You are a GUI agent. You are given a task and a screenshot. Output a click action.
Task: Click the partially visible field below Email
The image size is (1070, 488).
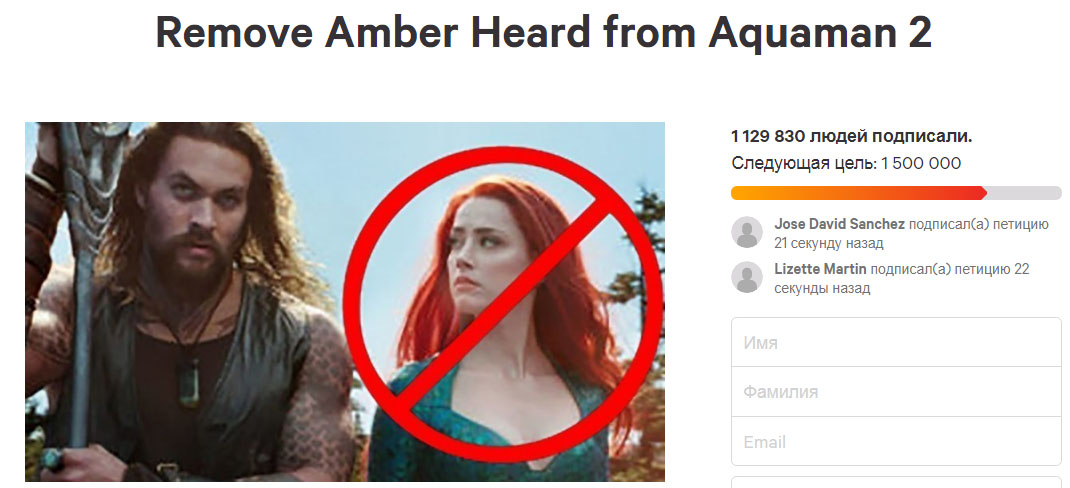[x=896, y=482]
